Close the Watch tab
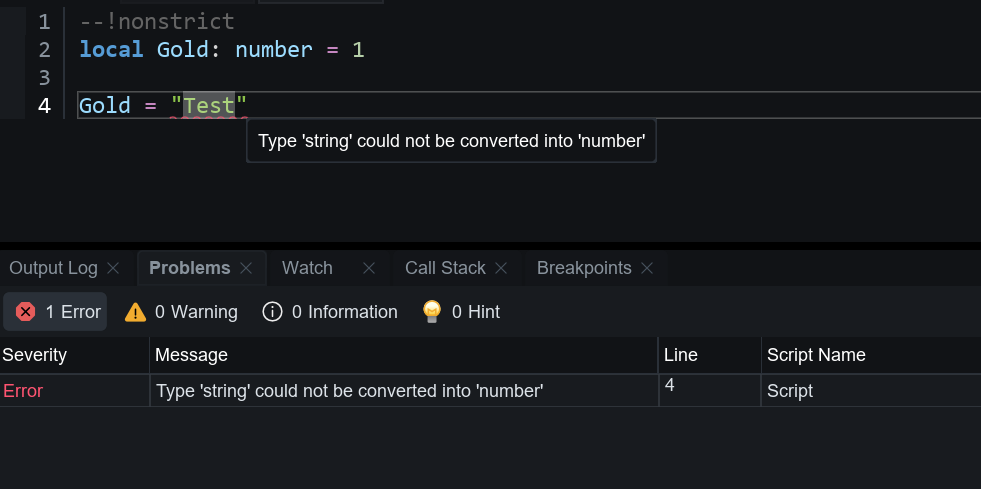Viewport: 981px width, 489px height. [x=369, y=268]
